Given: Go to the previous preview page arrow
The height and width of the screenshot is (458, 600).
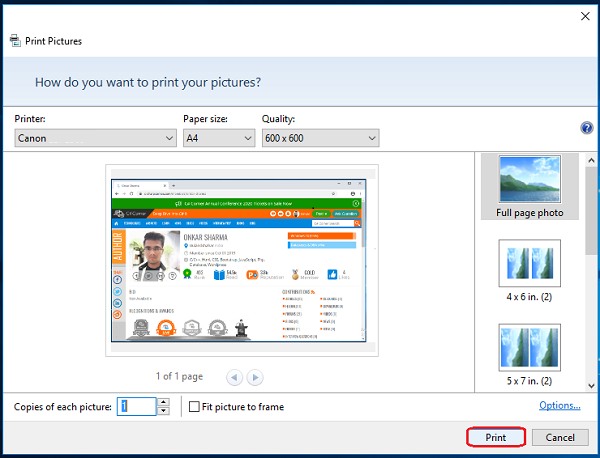Looking at the screenshot, I should pyautogui.click(x=234, y=378).
